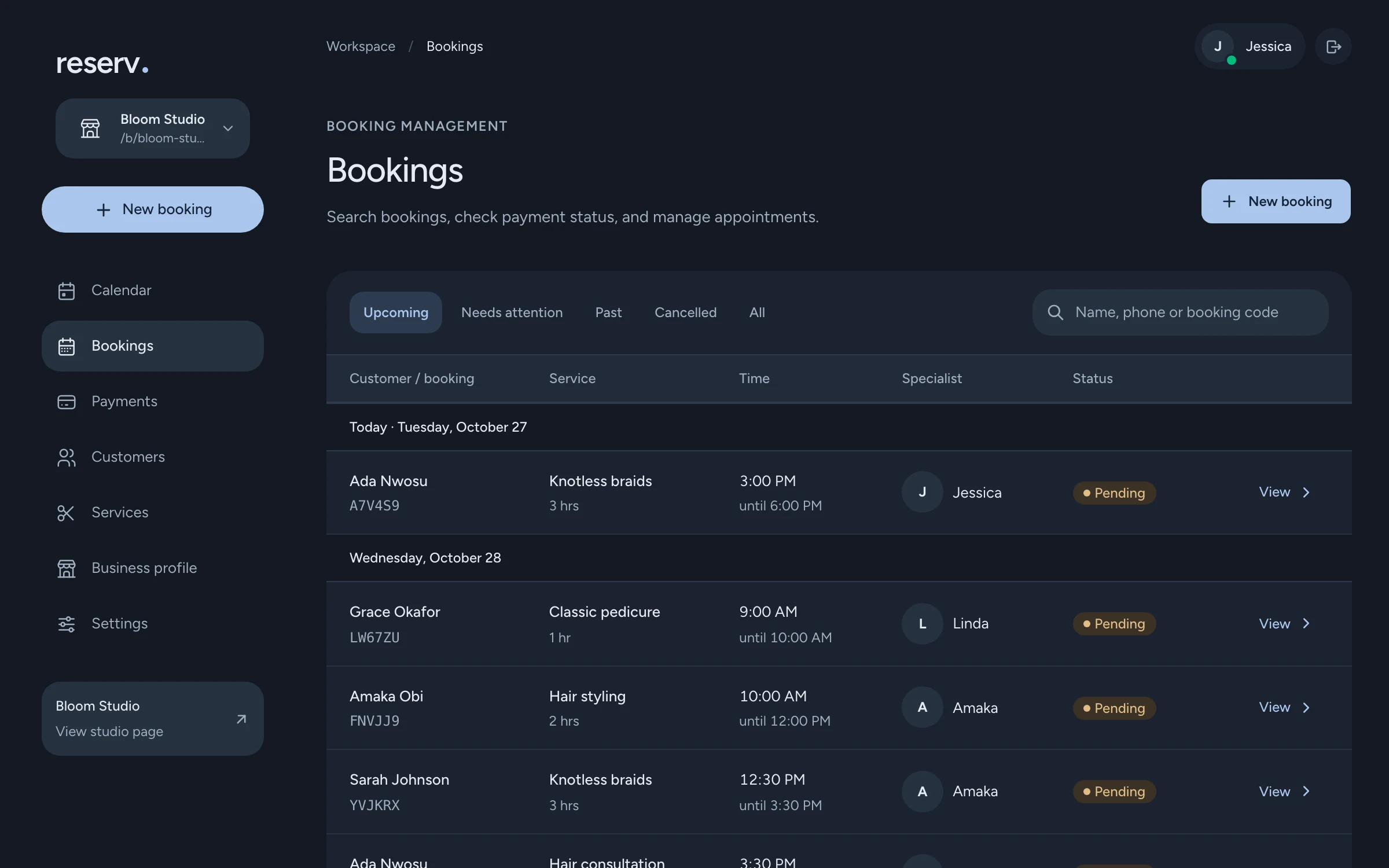Switch to the Cancelled tab
This screenshot has width=1389, height=868.
coord(685,312)
